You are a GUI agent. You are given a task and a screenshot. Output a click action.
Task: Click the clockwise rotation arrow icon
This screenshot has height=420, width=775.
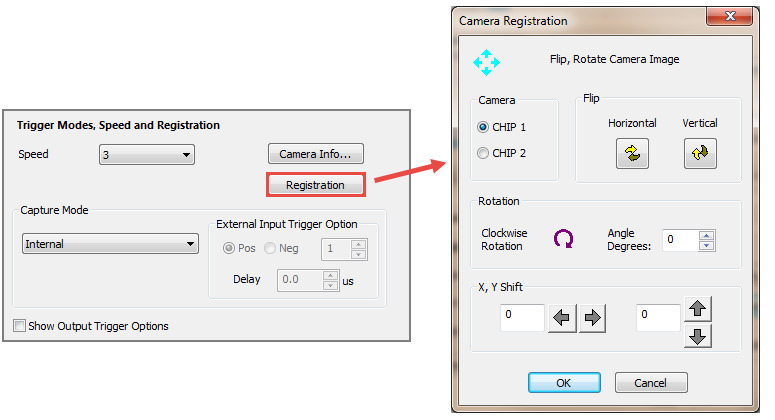tap(565, 238)
